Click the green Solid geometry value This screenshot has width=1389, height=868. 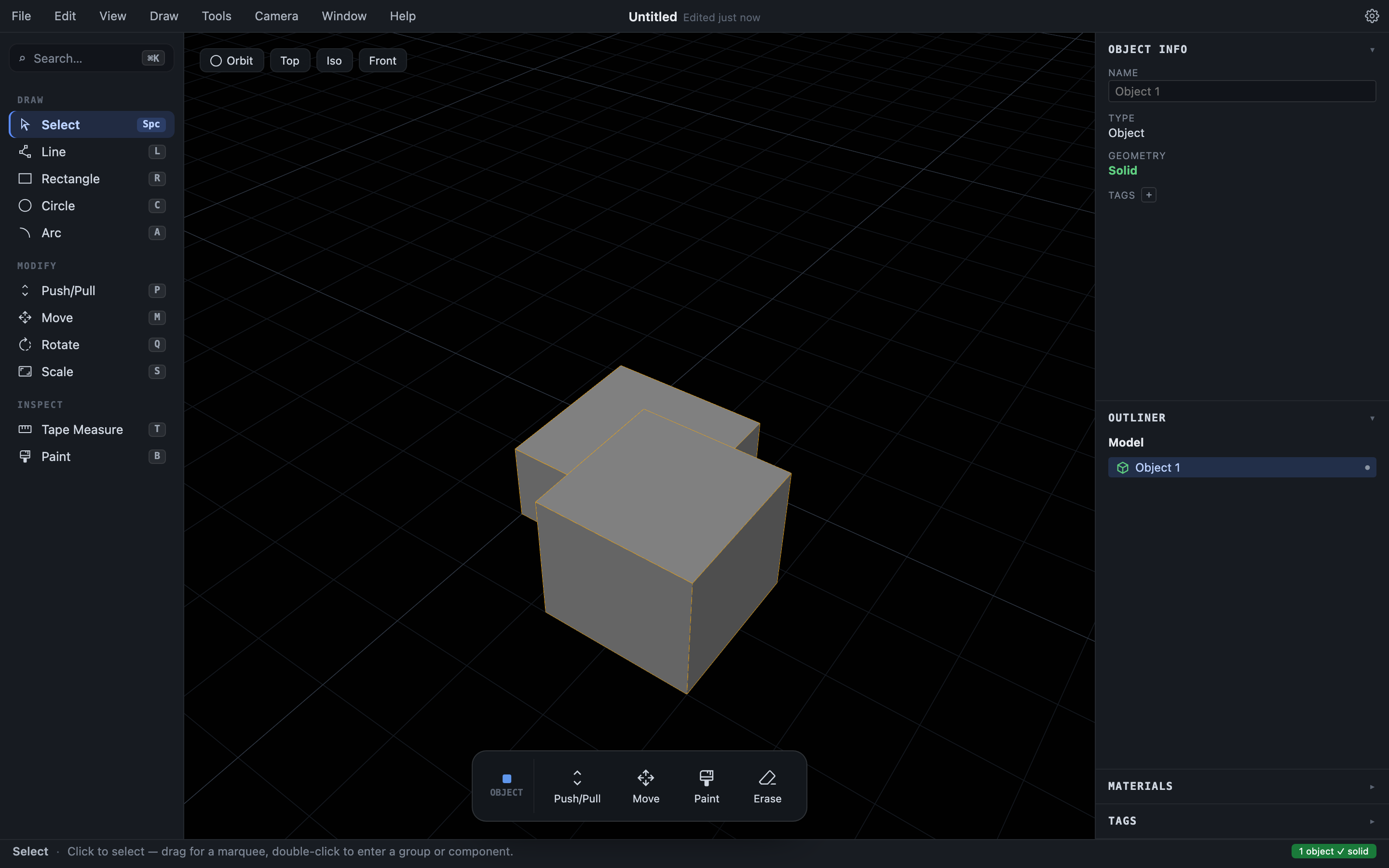[x=1122, y=171]
